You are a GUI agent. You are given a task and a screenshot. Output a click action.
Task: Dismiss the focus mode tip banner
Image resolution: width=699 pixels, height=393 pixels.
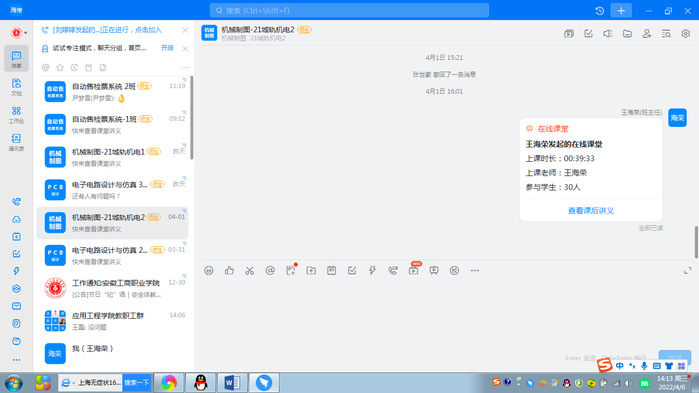(185, 48)
